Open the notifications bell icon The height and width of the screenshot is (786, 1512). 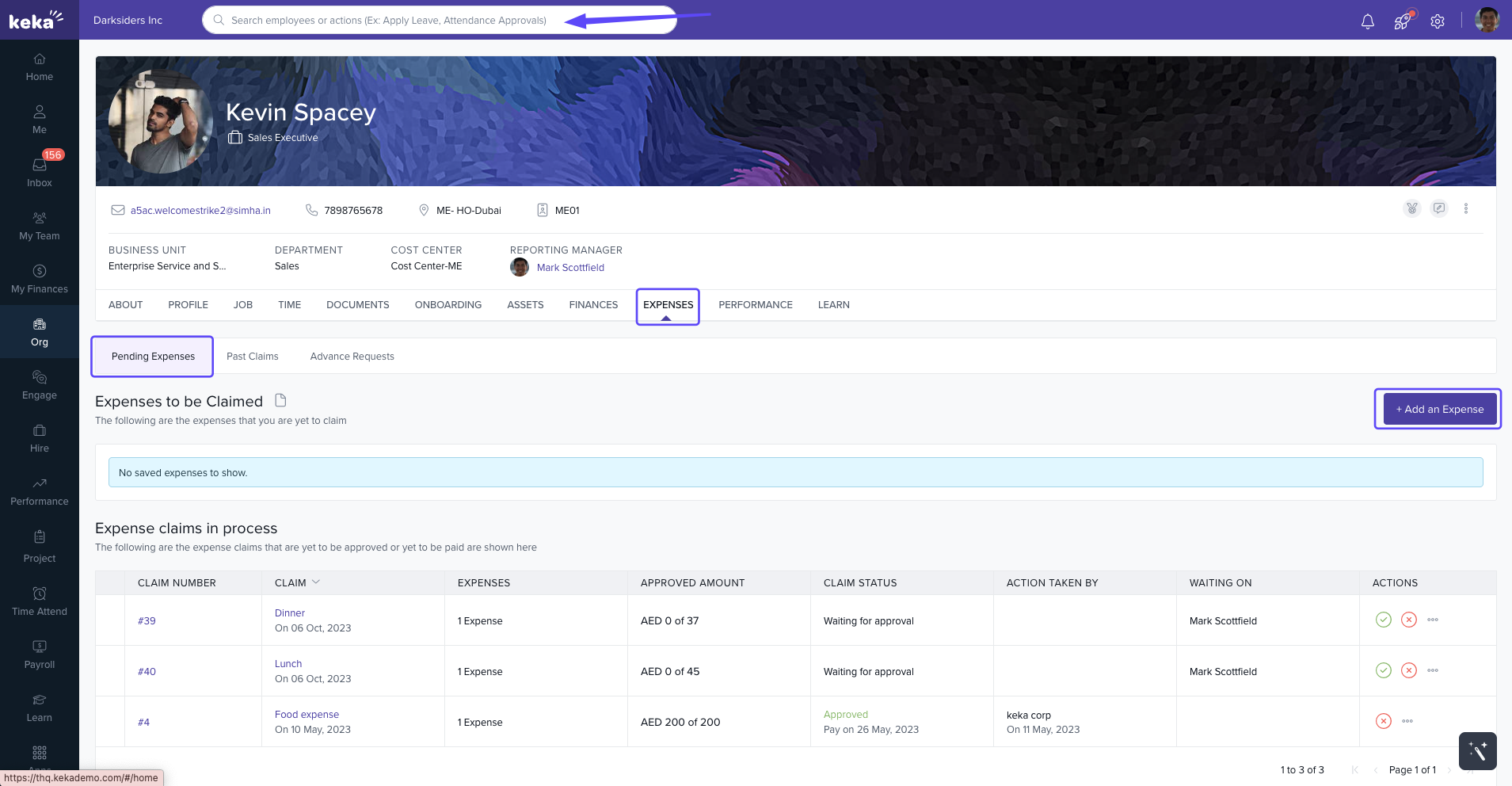tap(1367, 21)
